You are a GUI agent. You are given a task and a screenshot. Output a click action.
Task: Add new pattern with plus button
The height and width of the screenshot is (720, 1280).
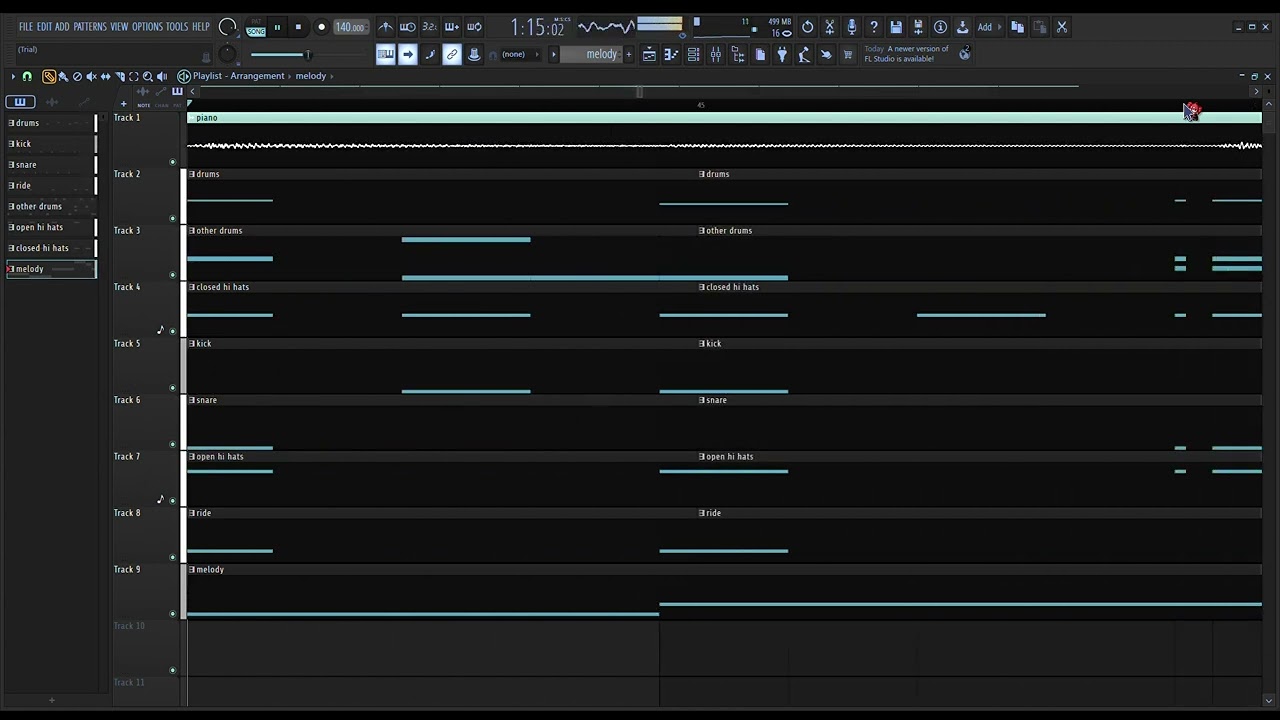pyautogui.click(x=629, y=54)
